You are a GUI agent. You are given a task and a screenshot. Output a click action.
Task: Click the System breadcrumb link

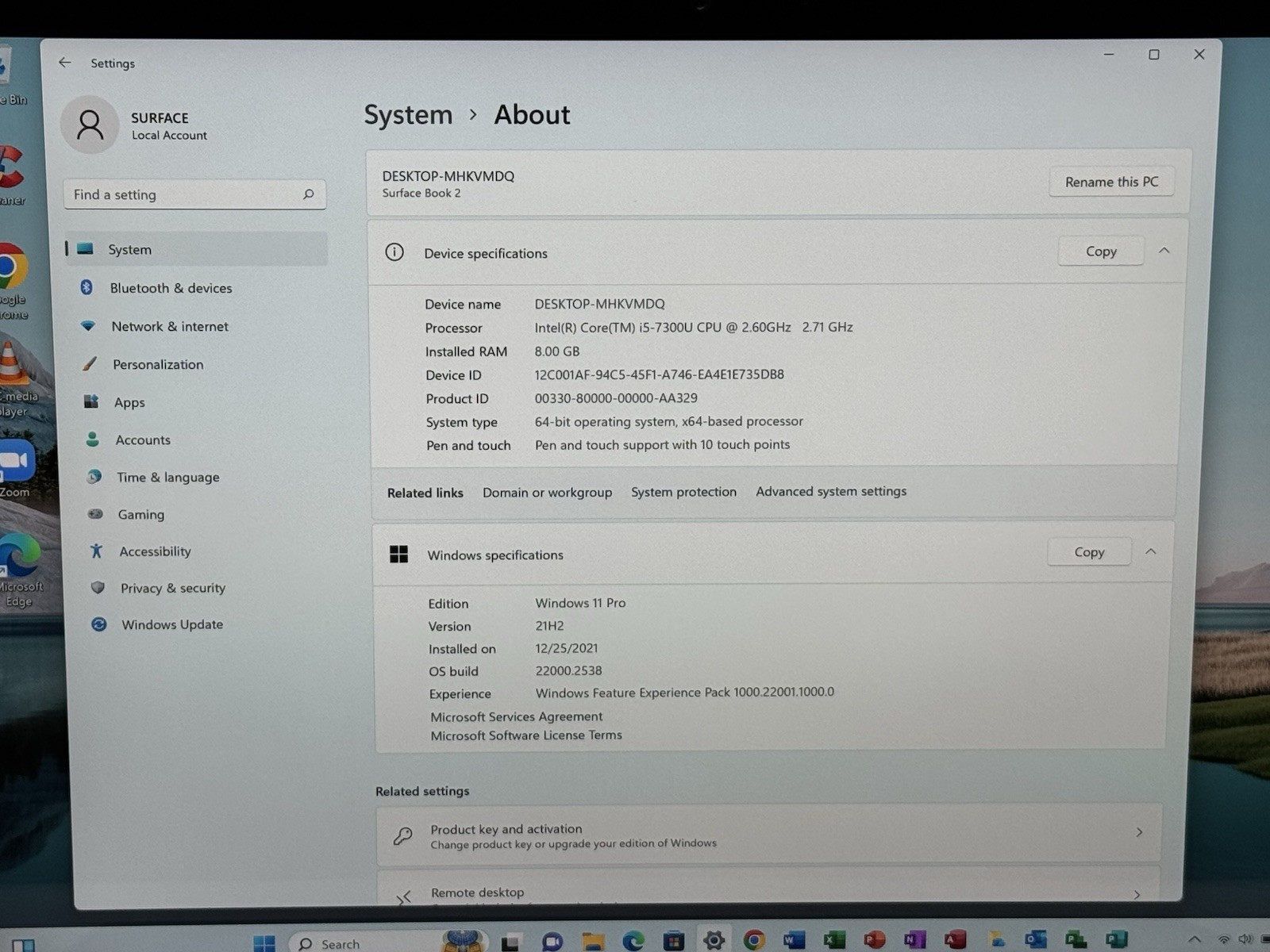pos(408,115)
